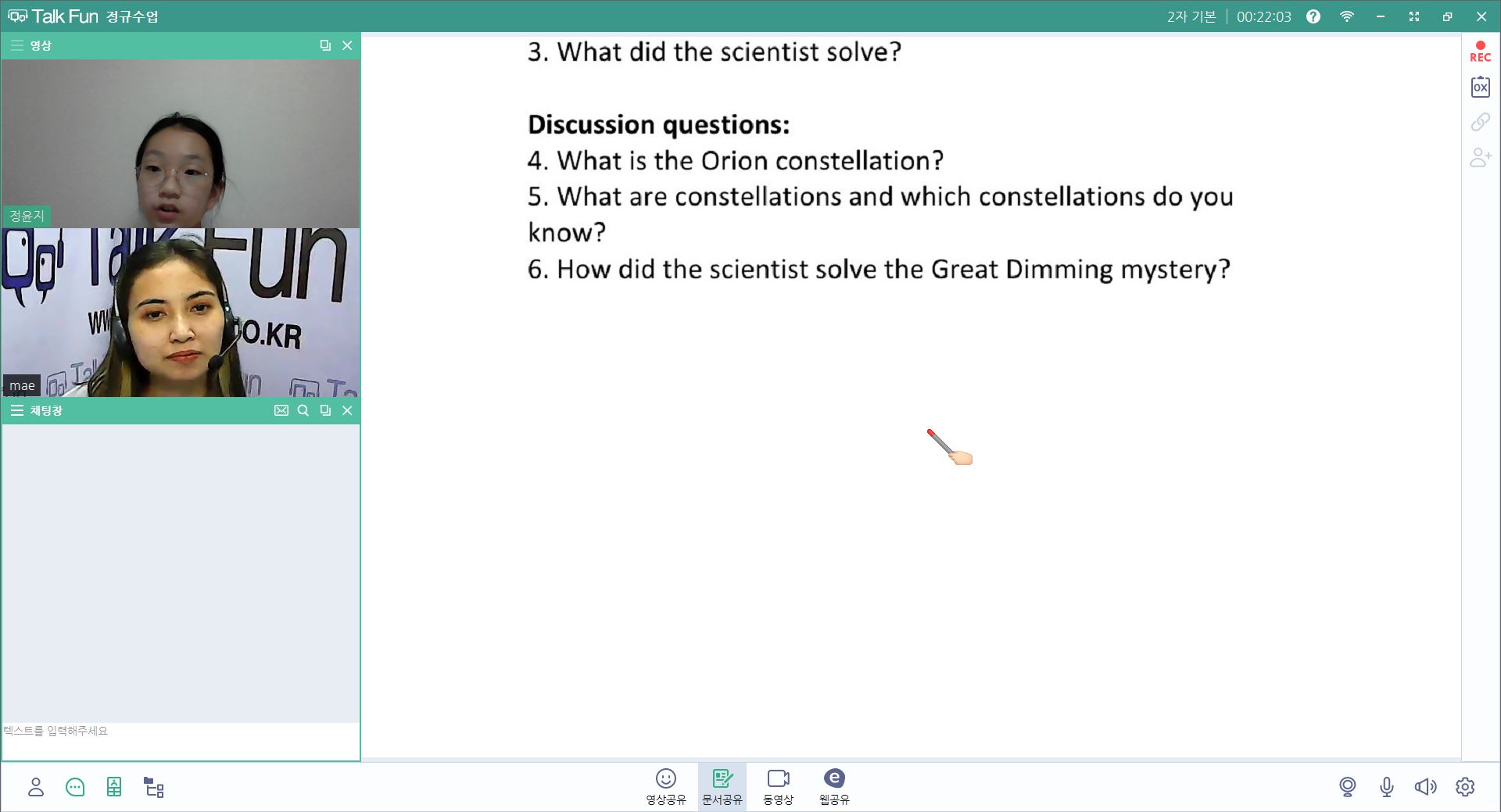This screenshot has width=1501, height=812.
Task: Click the REC recording button
Action: click(x=1480, y=52)
